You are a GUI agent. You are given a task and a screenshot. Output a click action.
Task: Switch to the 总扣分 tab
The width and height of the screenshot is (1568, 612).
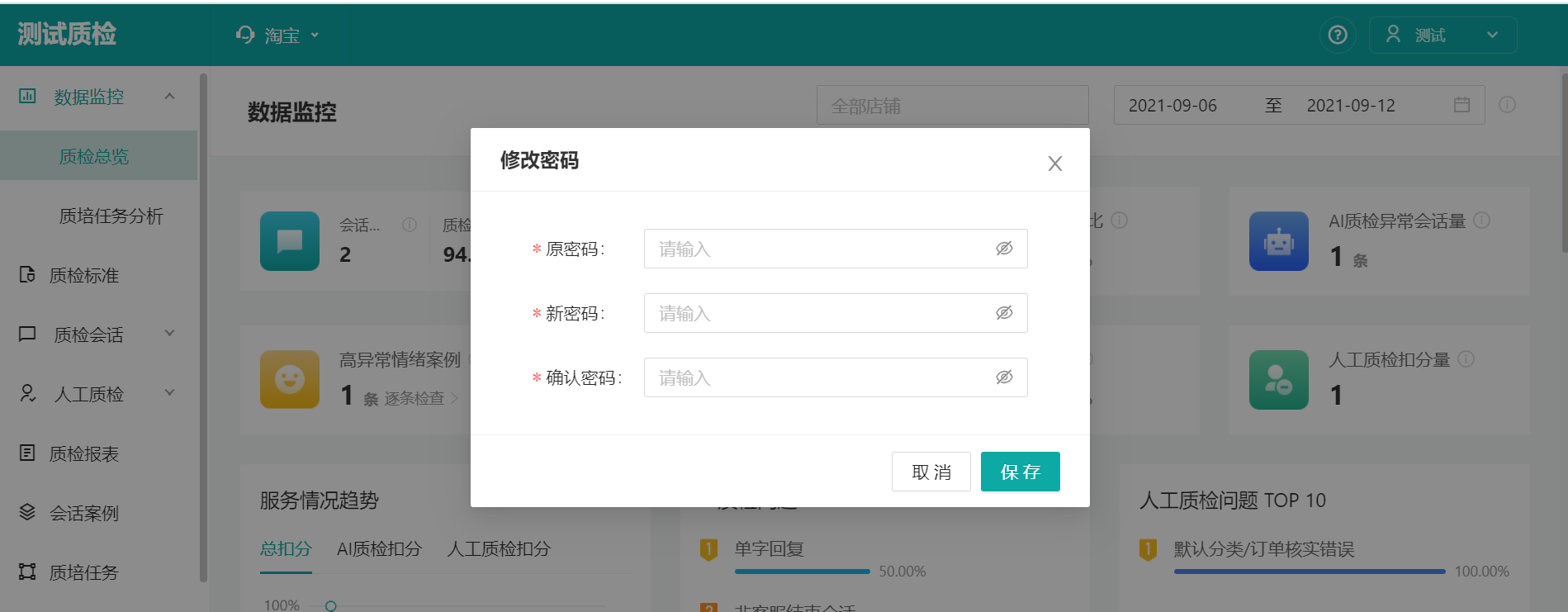click(x=286, y=548)
